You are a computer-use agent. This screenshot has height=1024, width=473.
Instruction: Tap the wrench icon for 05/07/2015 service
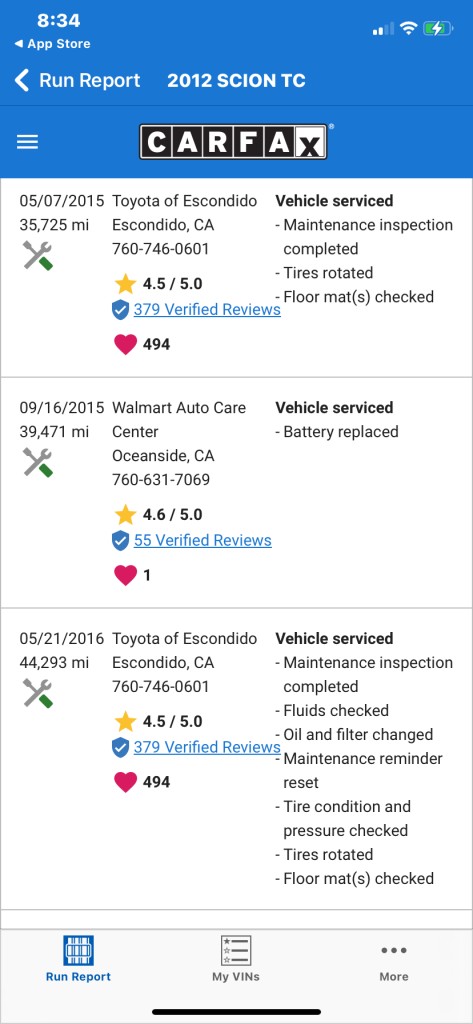38,255
